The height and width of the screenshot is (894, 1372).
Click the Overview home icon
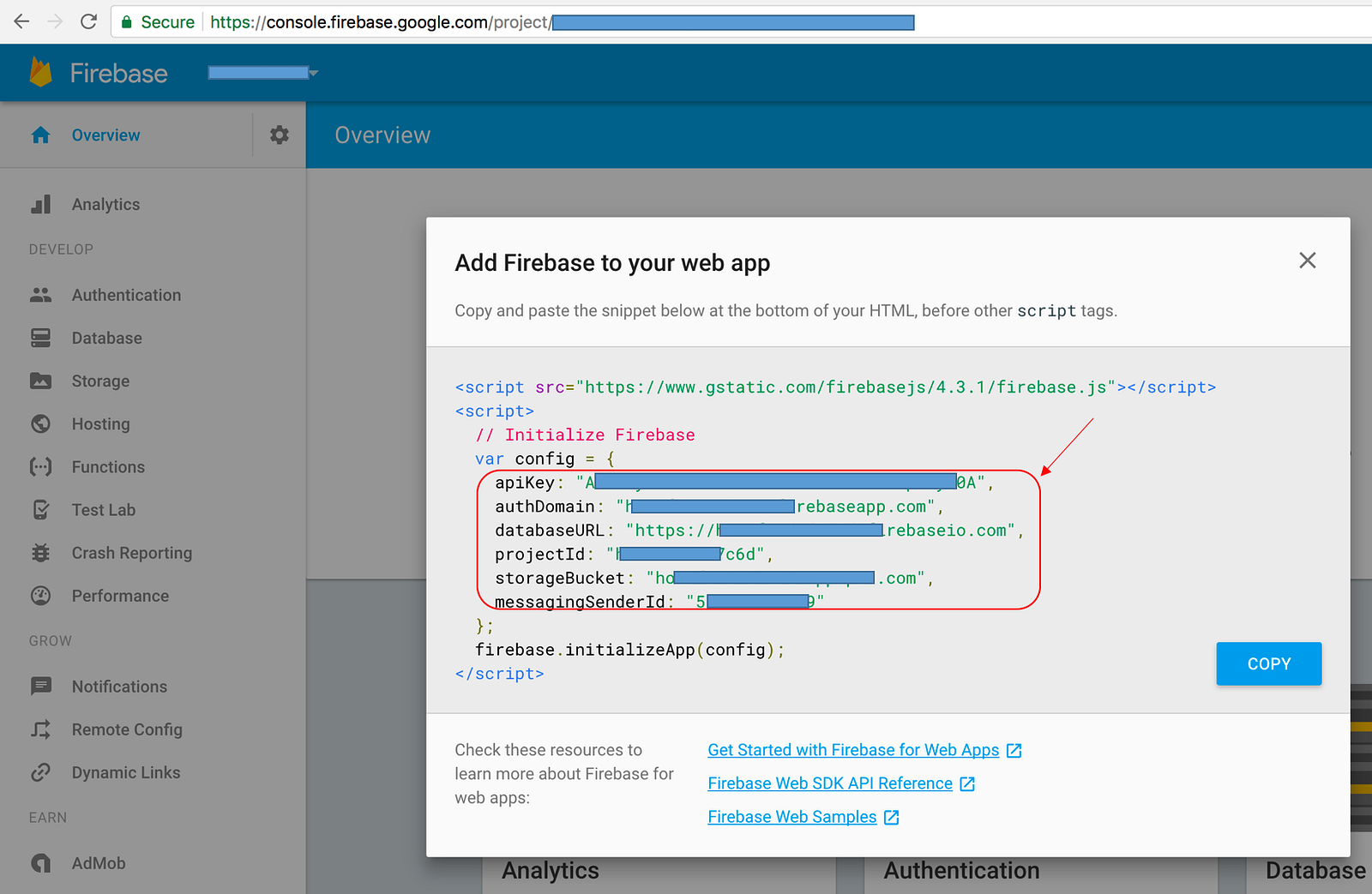(x=40, y=135)
